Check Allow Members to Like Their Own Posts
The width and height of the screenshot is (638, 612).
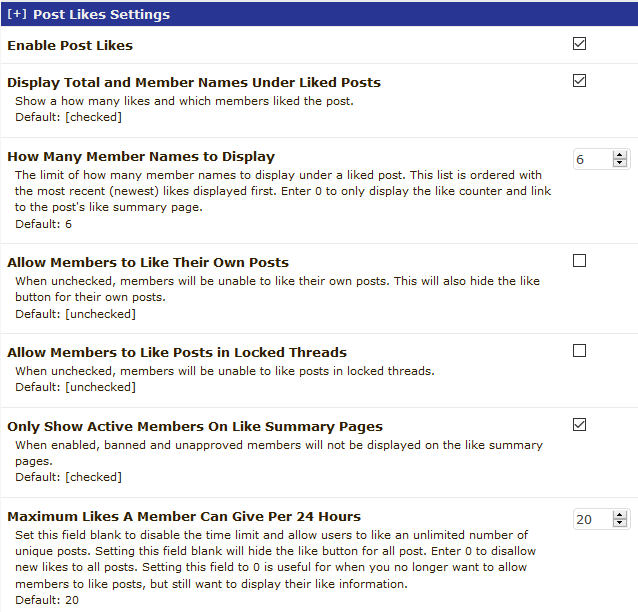click(x=579, y=260)
